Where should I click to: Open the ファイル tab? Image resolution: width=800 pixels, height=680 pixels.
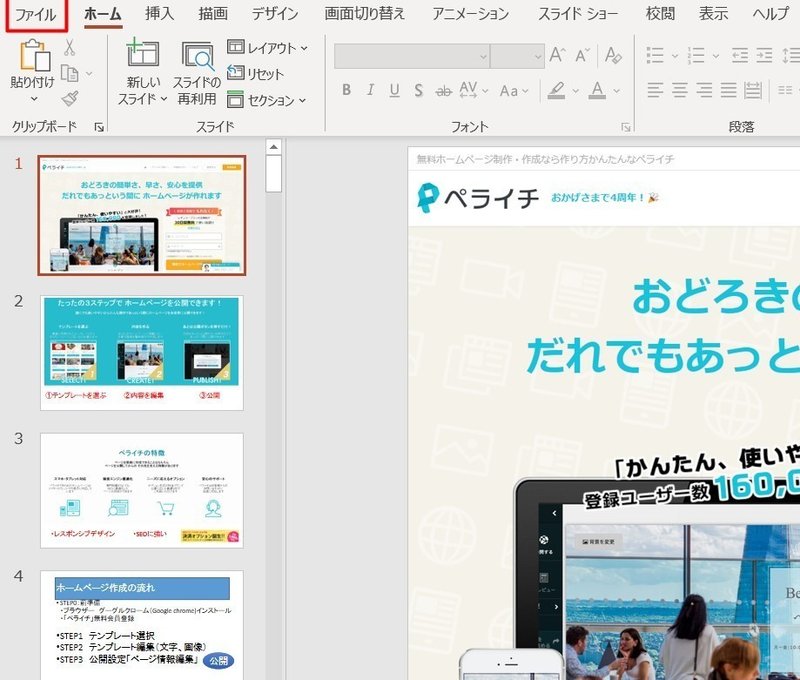(35, 14)
